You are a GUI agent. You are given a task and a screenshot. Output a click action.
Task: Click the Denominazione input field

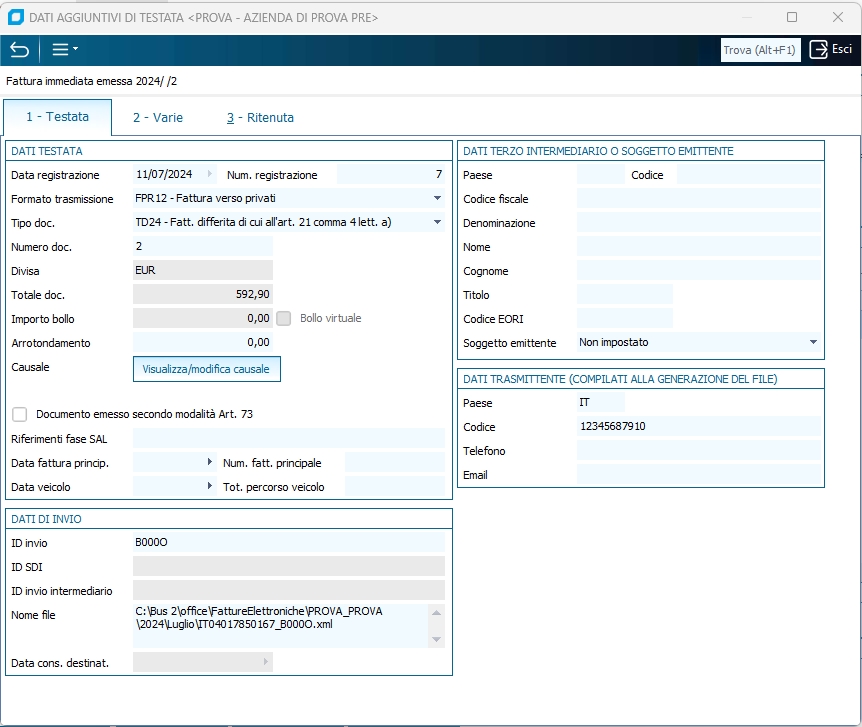coord(698,223)
